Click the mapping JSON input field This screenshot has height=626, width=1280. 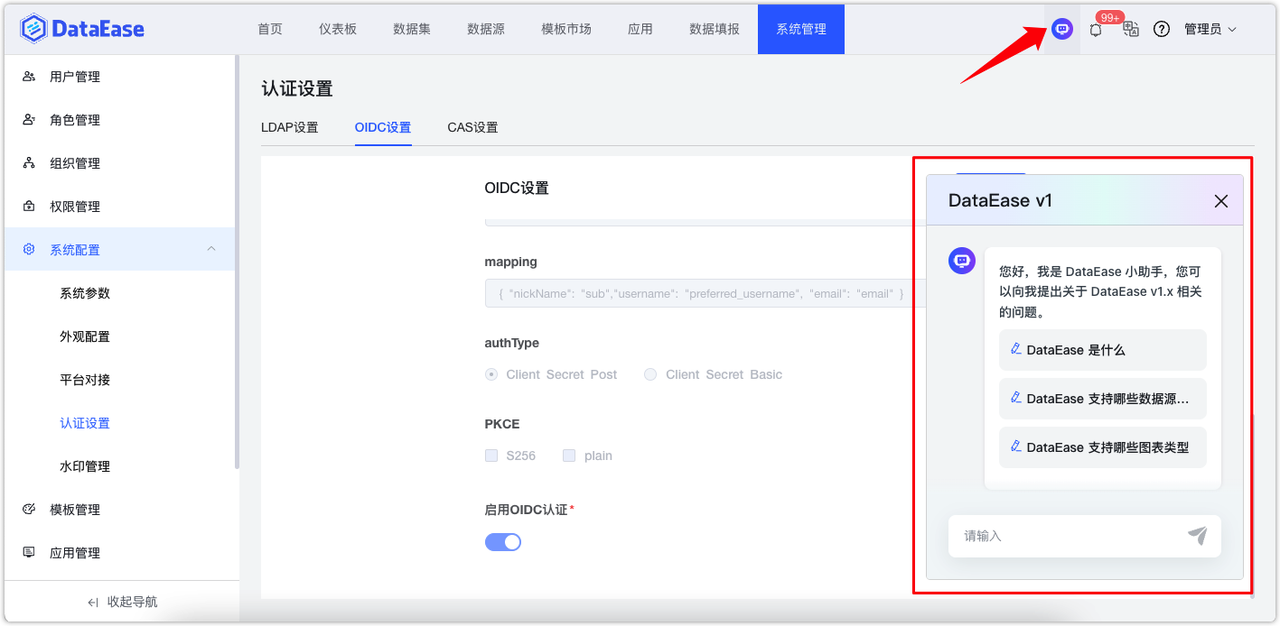tap(705, 293)
